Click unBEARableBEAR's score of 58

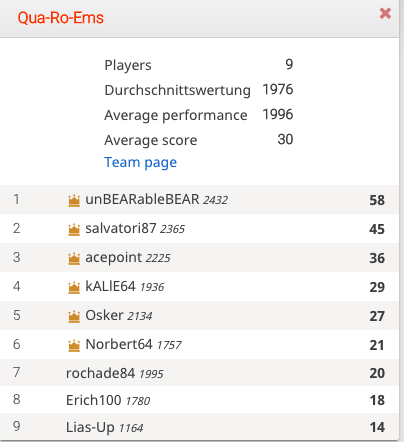(x=377, y=200)
